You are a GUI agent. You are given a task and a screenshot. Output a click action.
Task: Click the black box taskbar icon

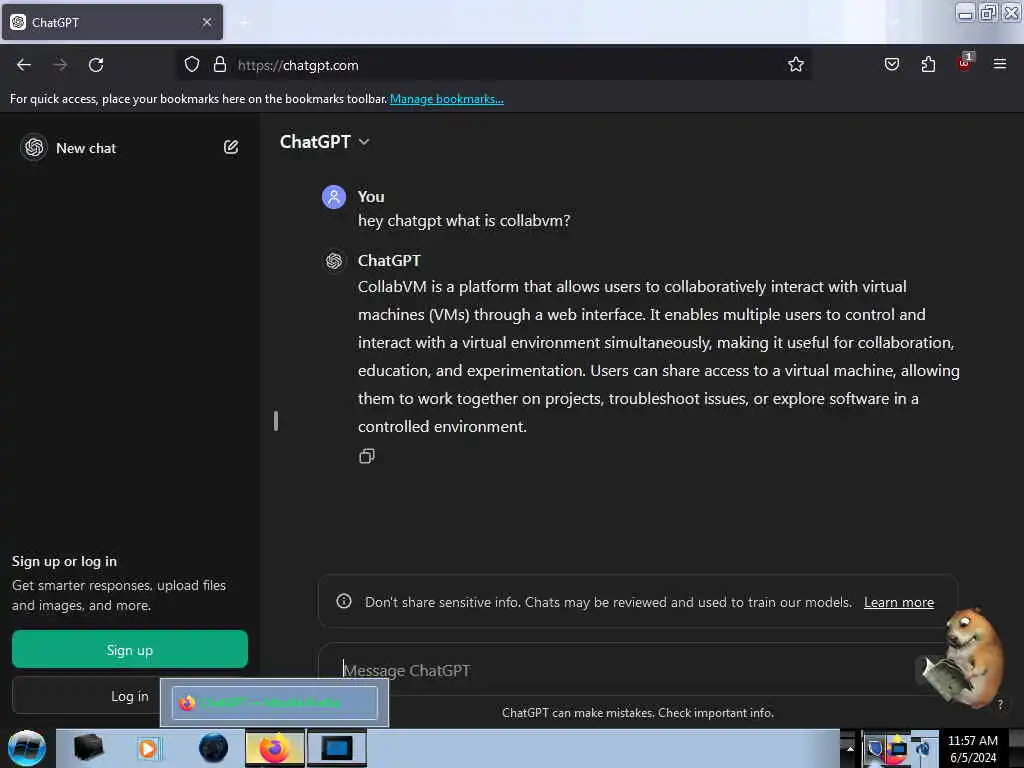(88, 747)
